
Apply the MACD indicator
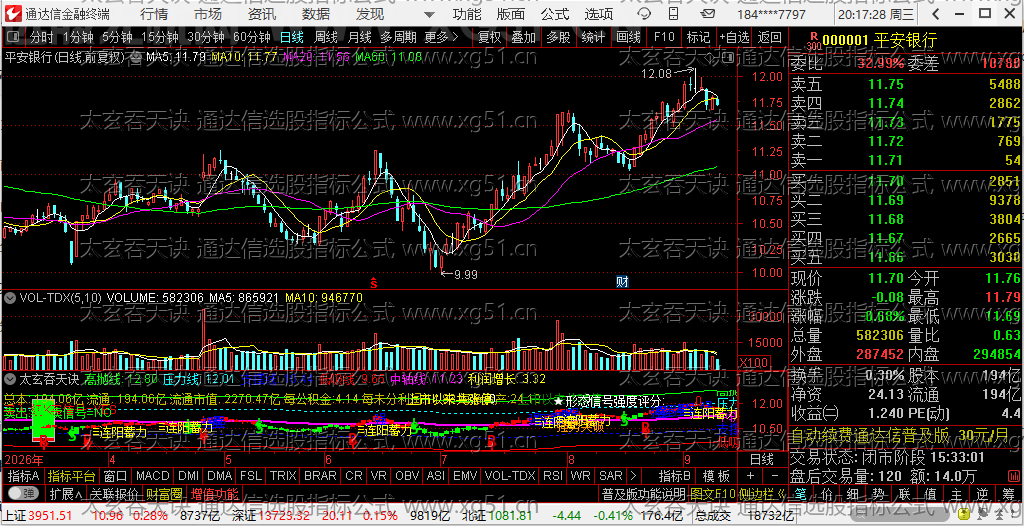(152, 476)
